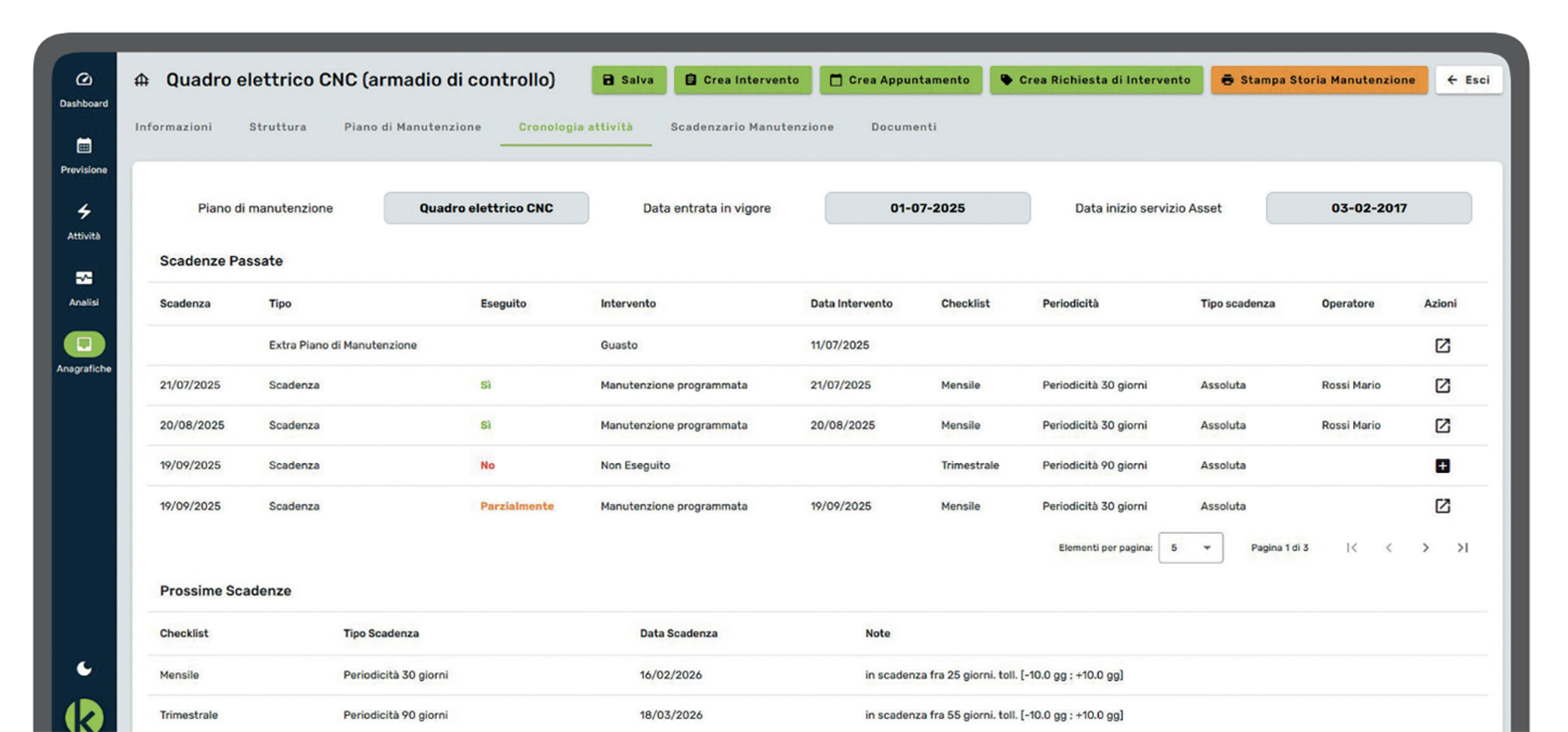Click the Data entrata in vigore field
Screen dimensions: 1568x732
[927, 208]
